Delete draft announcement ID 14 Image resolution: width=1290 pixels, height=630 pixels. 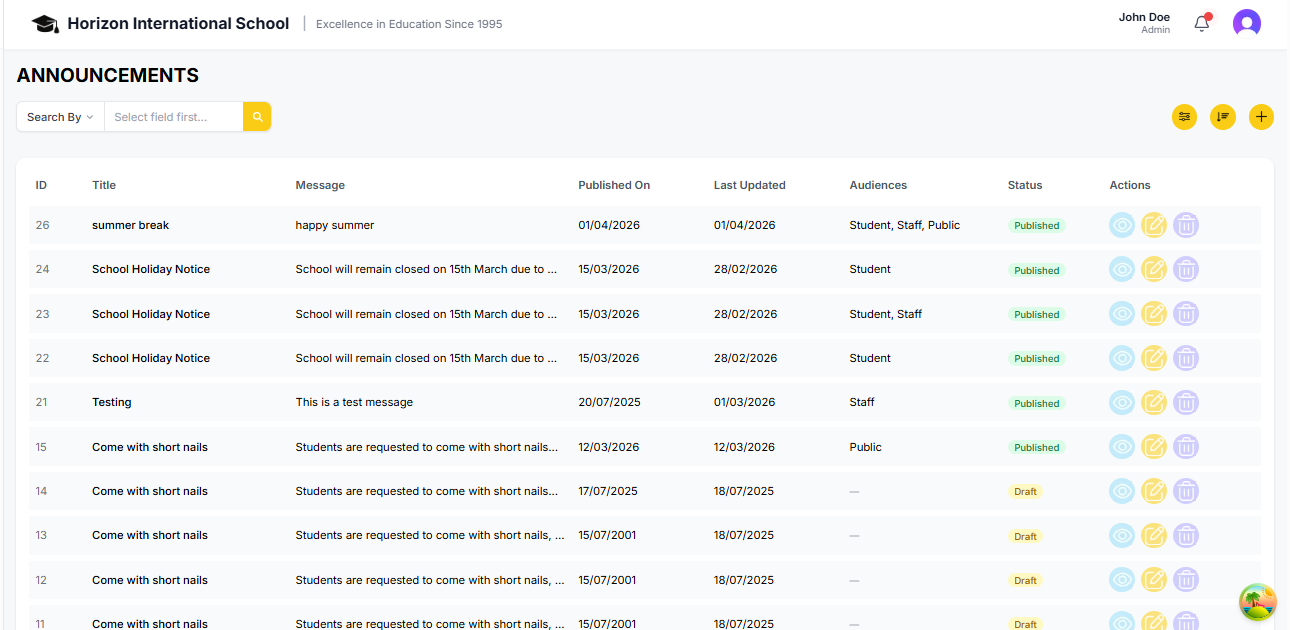(1186, 491)
